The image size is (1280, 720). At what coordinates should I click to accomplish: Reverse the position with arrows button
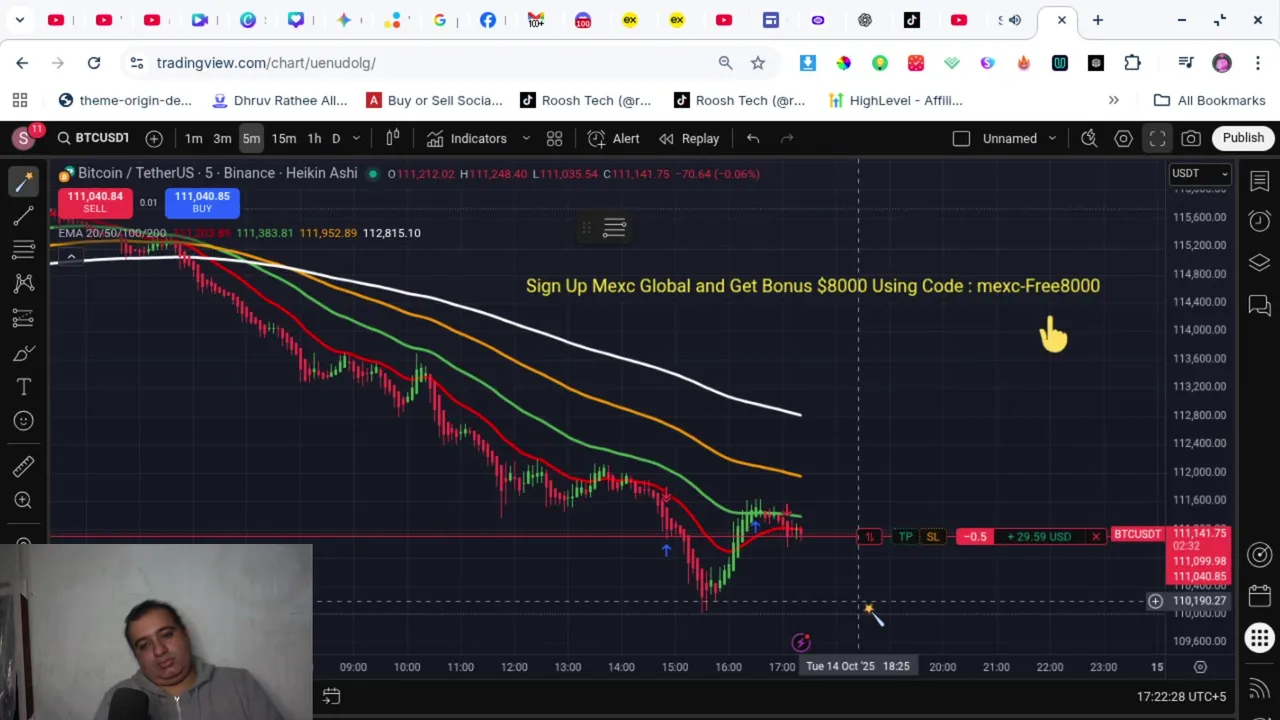click(x=869, y=537)
